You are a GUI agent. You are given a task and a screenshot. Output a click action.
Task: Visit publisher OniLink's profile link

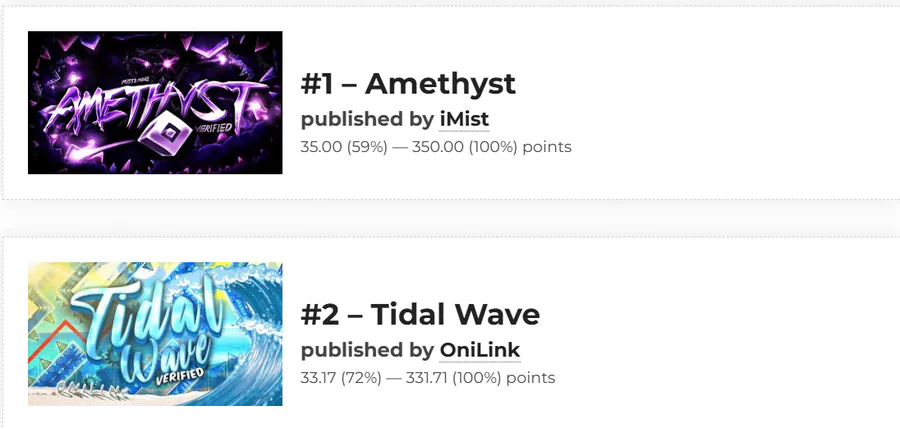(x=480, y=350)
